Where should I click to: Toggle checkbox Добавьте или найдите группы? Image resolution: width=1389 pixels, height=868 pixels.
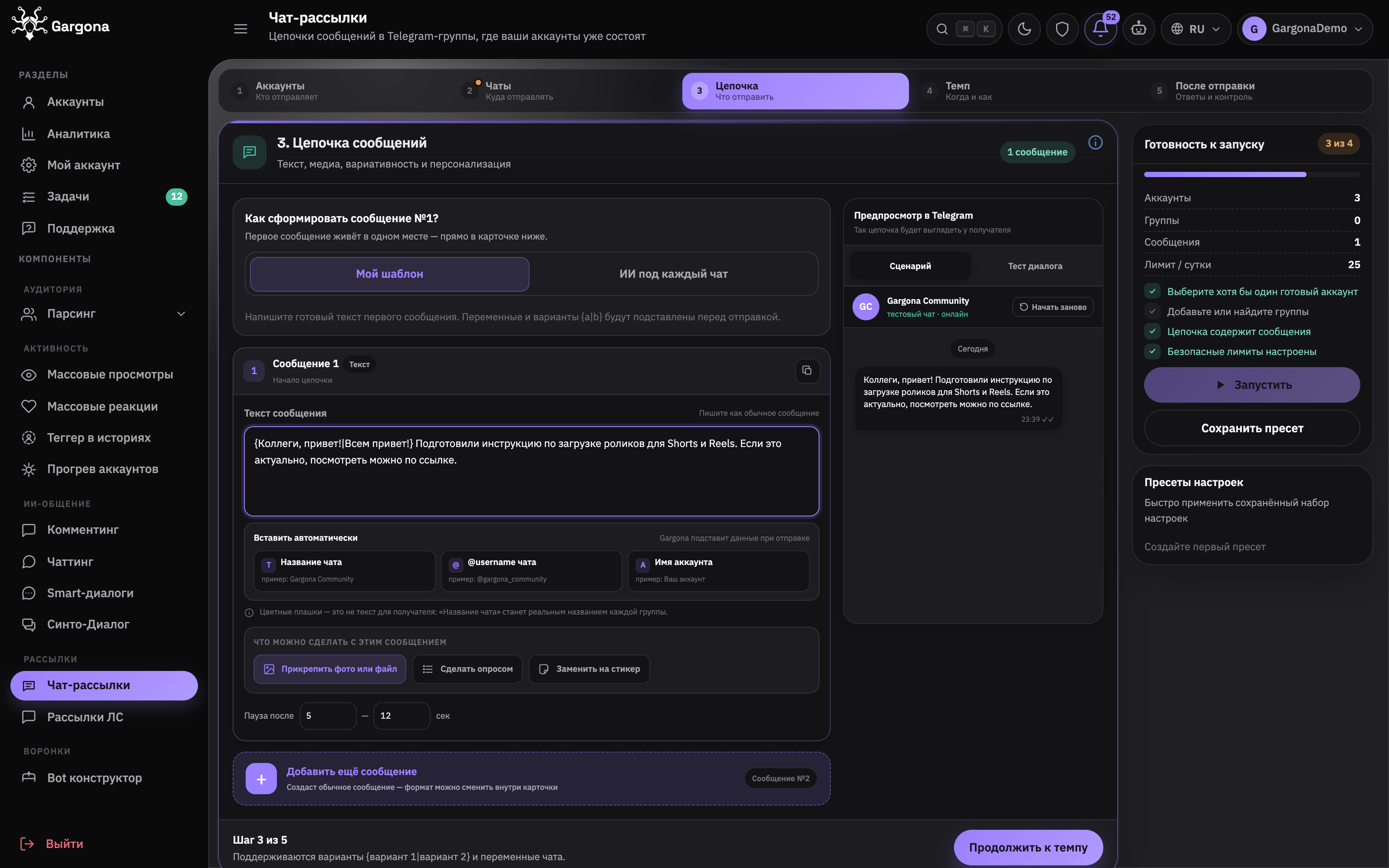[x=1152, y=312]
